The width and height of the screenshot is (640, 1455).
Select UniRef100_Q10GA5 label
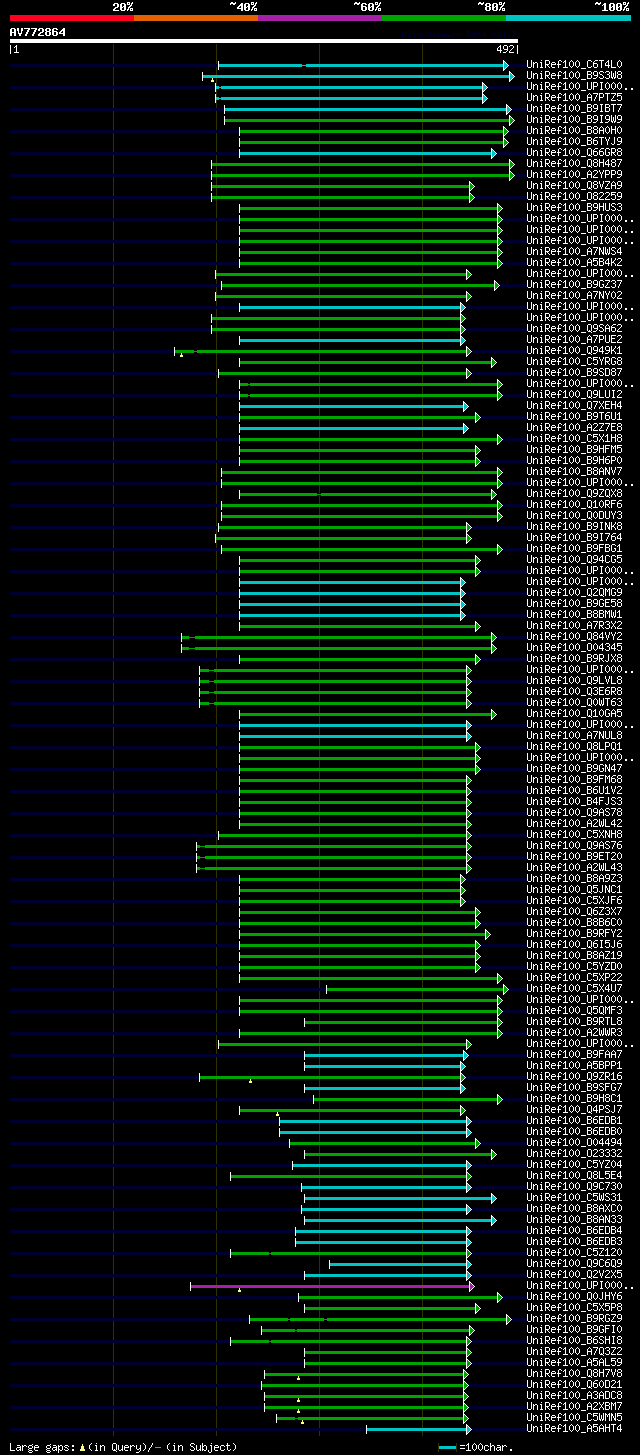coord(575,713)
